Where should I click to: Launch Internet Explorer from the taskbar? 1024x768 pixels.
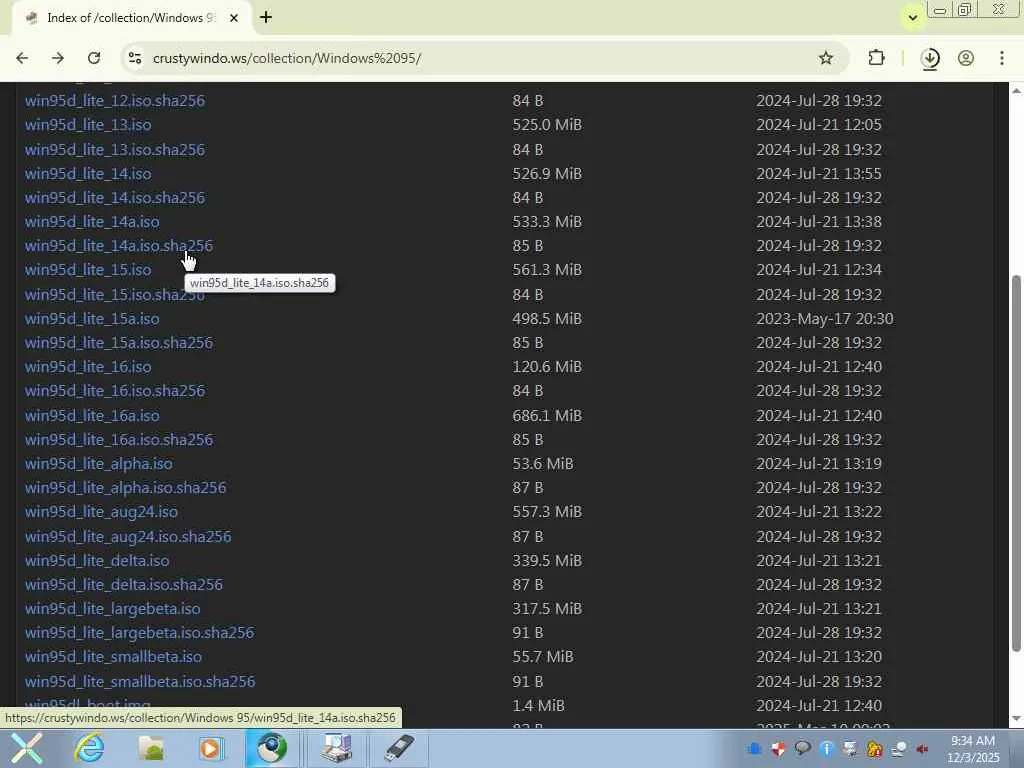coord(89,748)
